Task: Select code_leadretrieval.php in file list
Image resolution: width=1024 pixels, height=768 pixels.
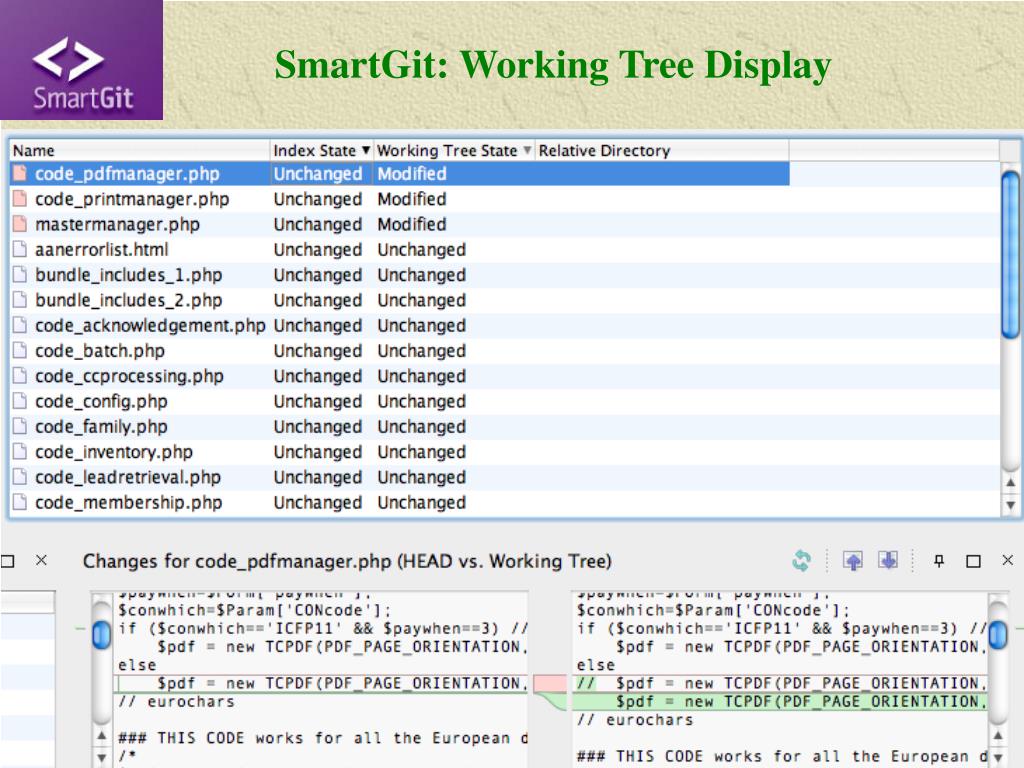Action: pos(128,477)
